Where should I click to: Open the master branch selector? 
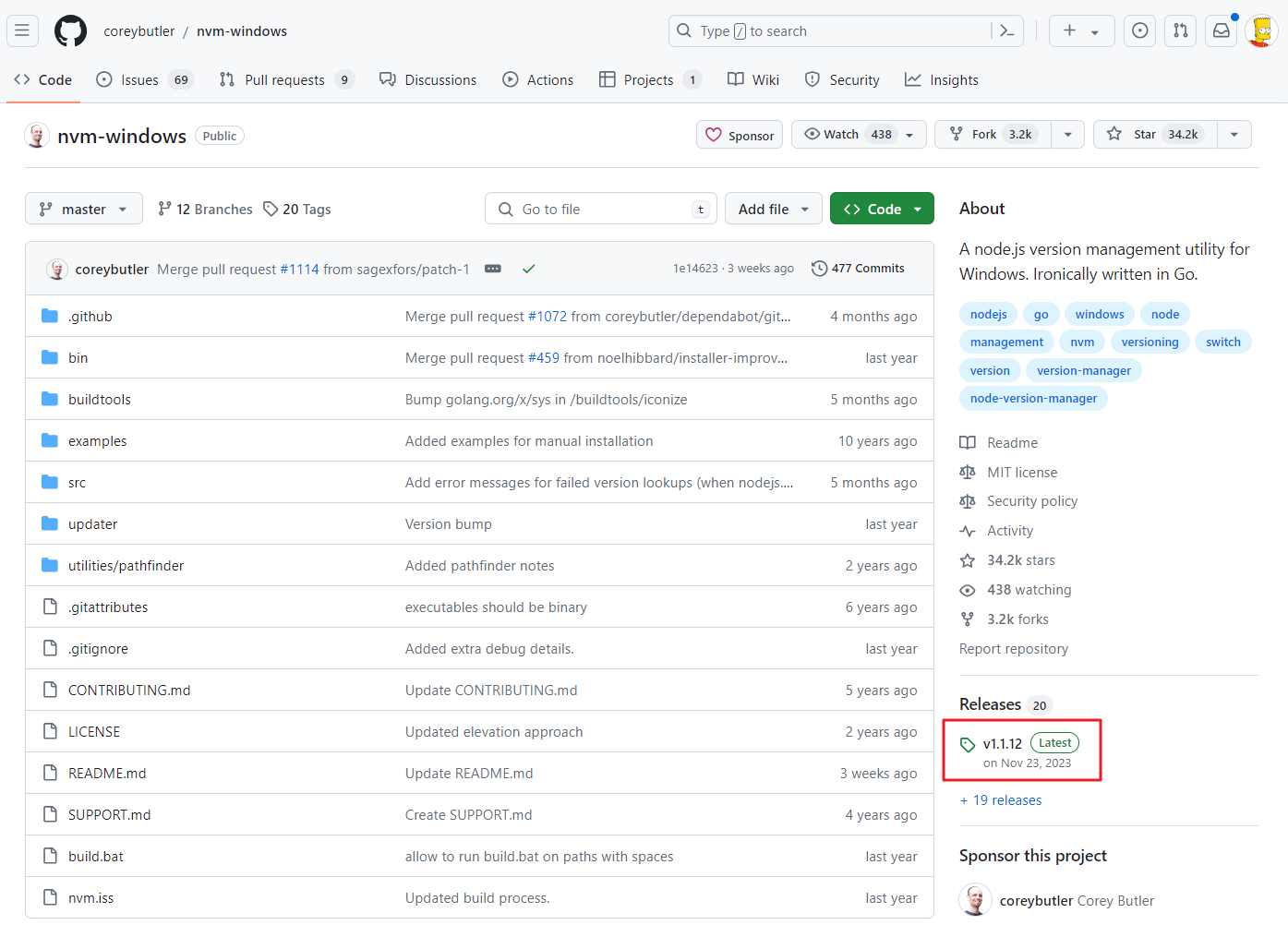click(x=84, y=210)
